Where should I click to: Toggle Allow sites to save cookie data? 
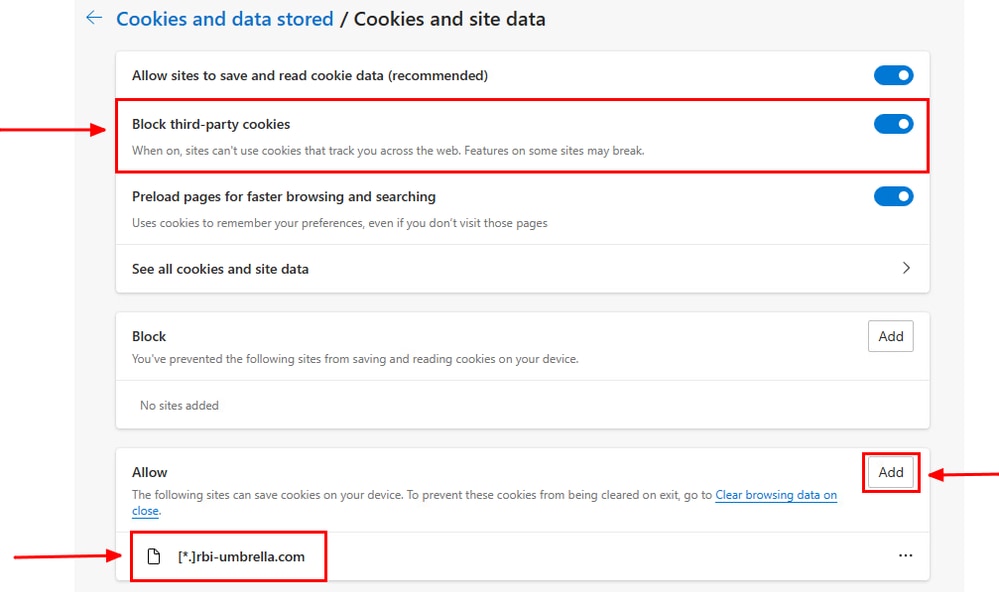[x=893, y=75]
